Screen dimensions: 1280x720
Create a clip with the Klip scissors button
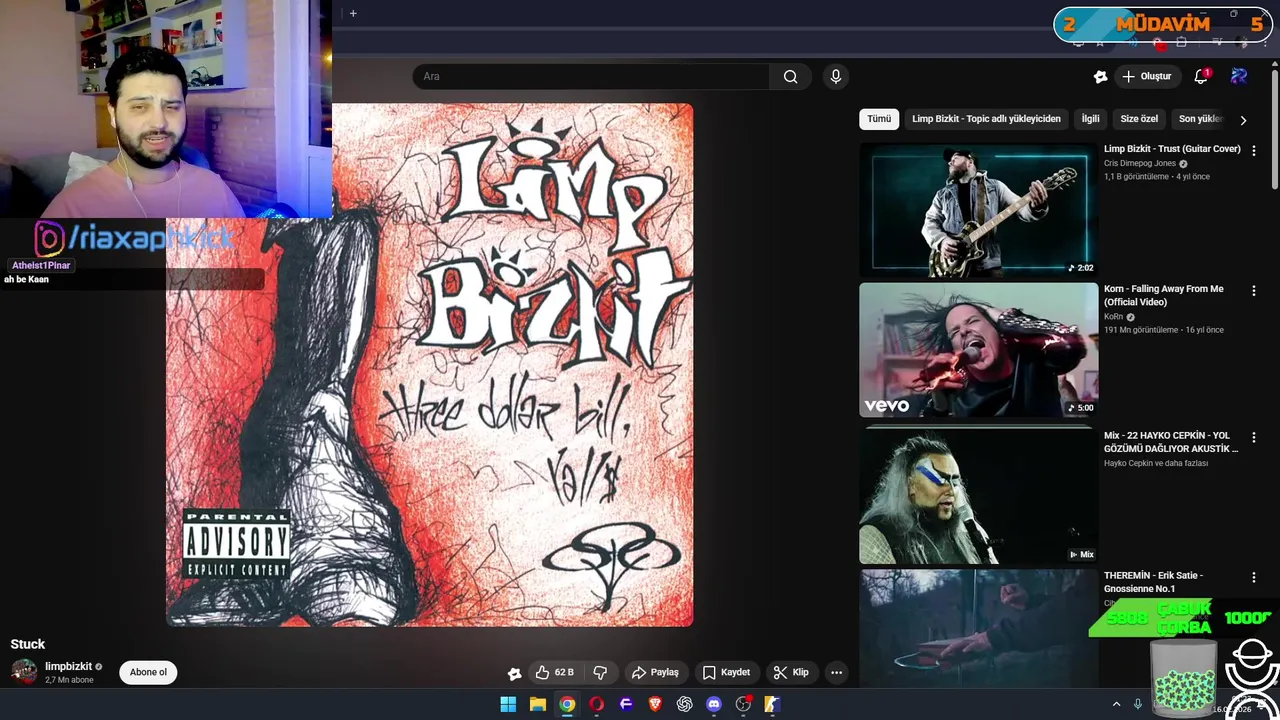pyautogui.click(x=791, y=673)
